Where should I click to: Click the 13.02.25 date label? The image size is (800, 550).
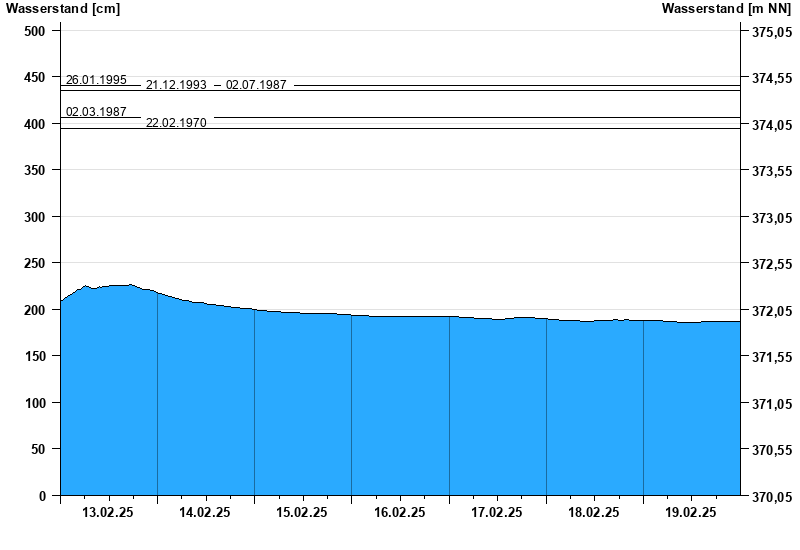click(x=108, y=512)
